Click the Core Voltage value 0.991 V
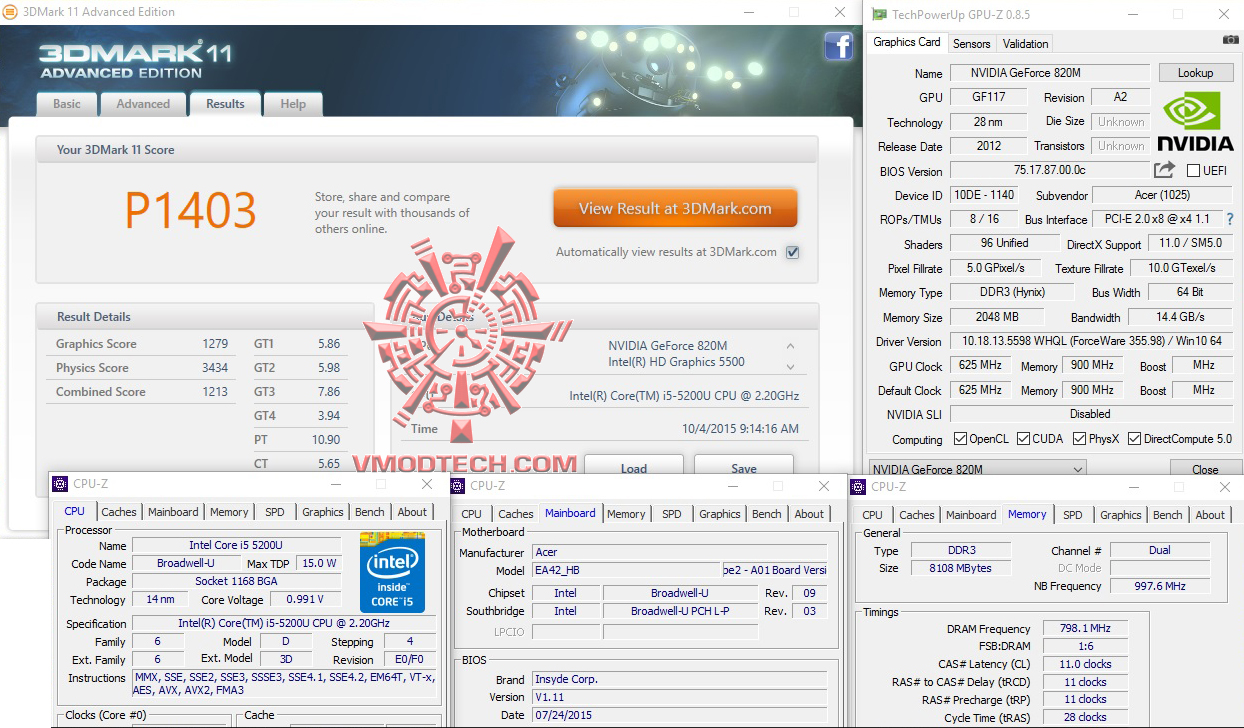Viewport: 1244px width, 728px height. point(305,600)
